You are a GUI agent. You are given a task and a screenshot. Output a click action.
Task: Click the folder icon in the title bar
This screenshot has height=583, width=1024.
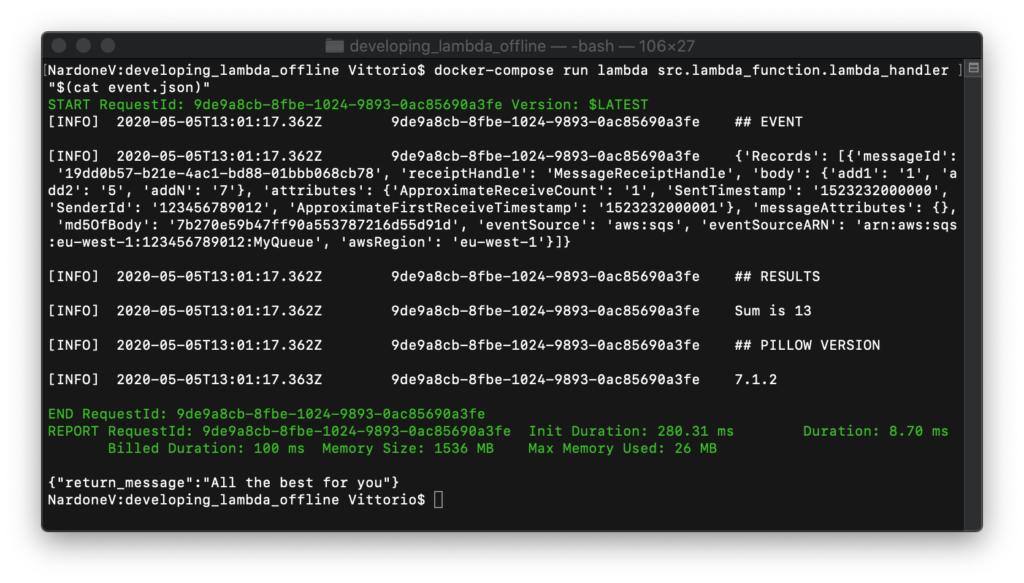(336, 46)
